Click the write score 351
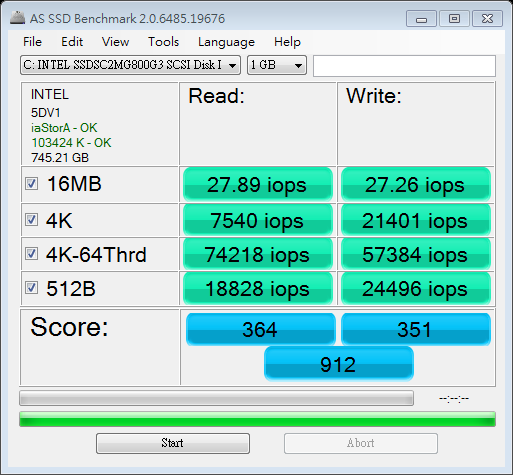Viewport: 513px width, 475px height. [x=416, y=329]
